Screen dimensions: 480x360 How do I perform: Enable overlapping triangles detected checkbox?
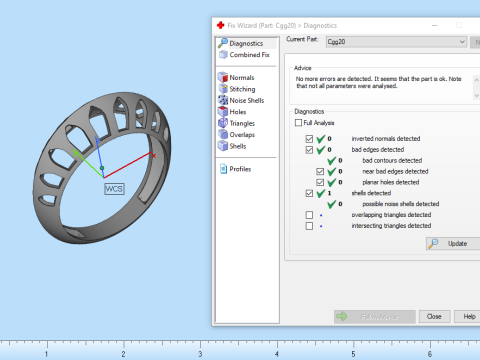click(309, 215)
